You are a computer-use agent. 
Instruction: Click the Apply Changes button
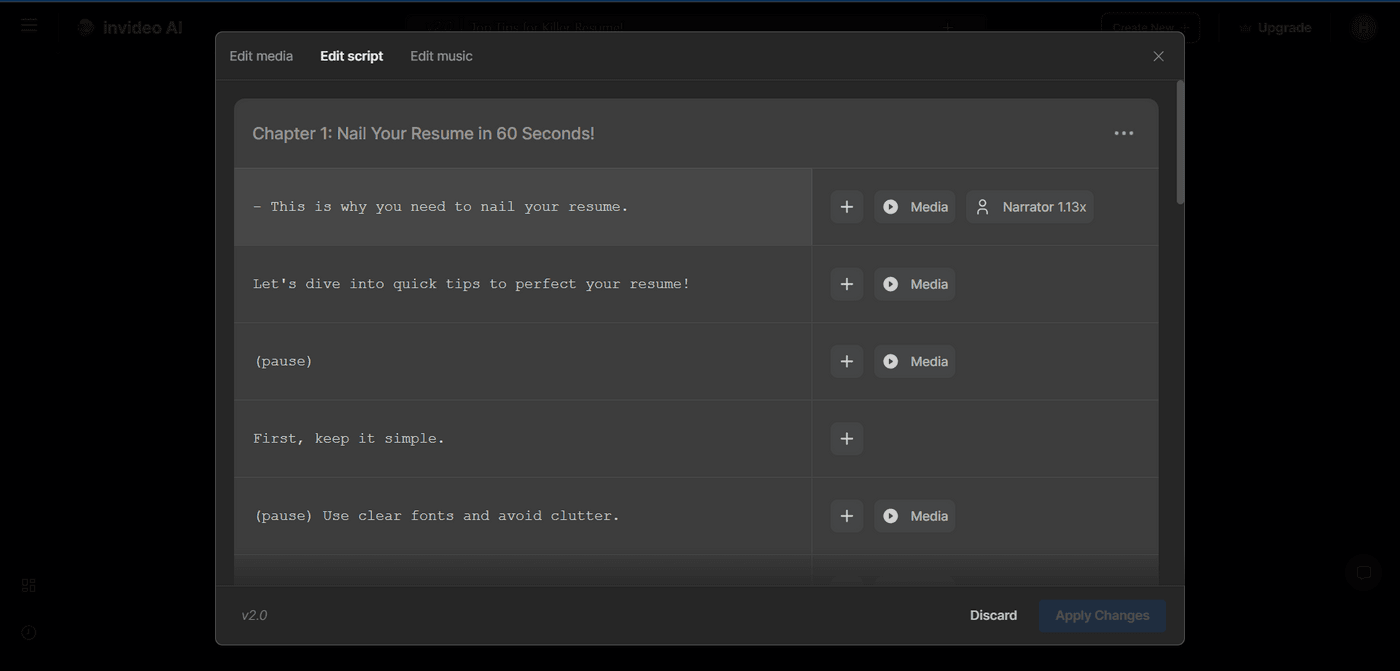pos(1102,615)
